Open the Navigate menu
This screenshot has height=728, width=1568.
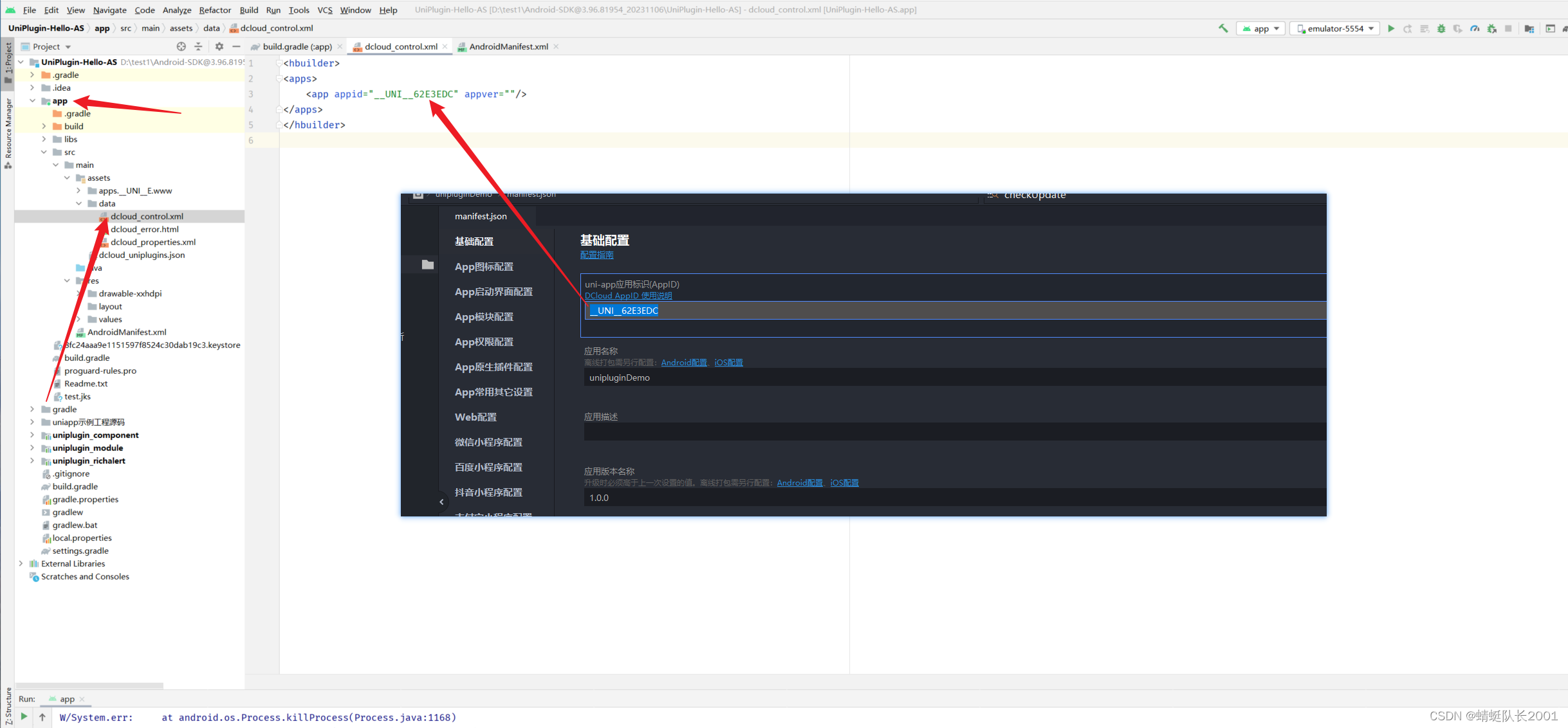109,10
